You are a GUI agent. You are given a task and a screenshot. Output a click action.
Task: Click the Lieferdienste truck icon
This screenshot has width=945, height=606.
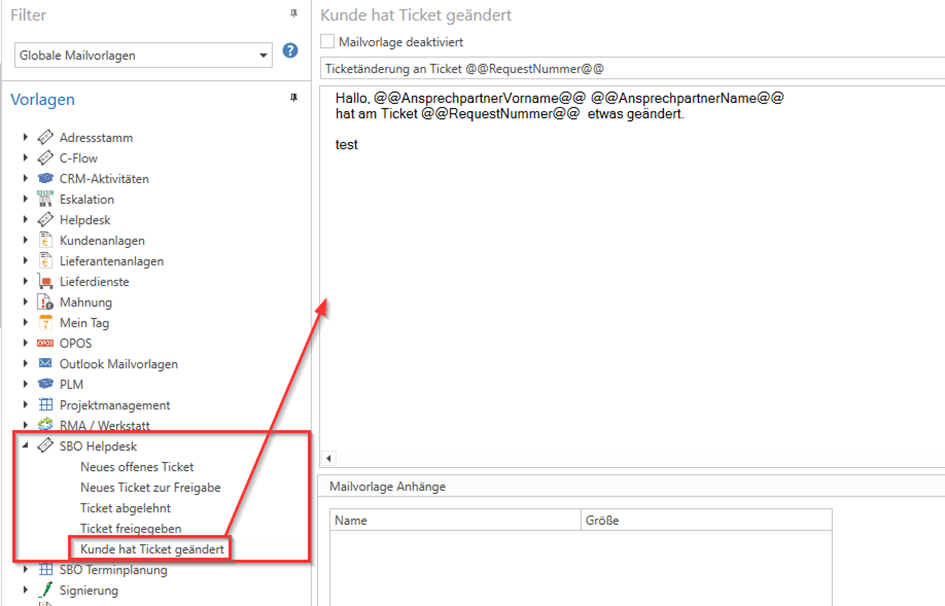[x=45, y=282]
